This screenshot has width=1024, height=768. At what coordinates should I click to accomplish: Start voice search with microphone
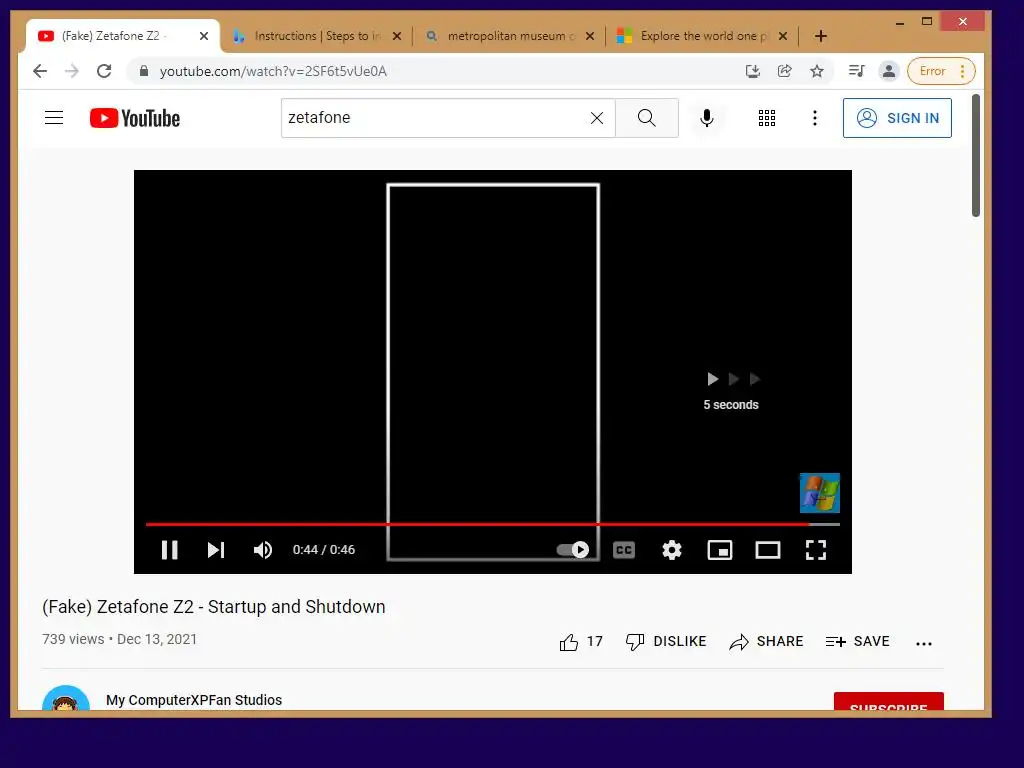(x=707, y=118)
